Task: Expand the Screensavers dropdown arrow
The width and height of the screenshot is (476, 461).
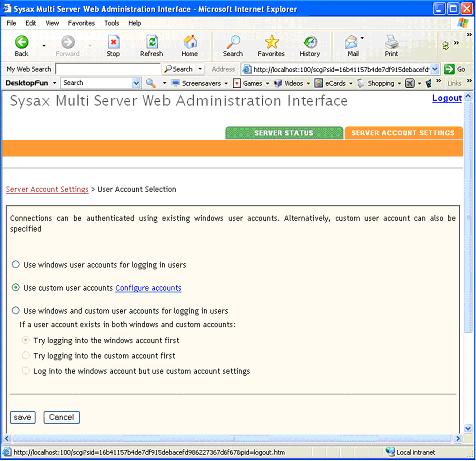Action: 226,83
